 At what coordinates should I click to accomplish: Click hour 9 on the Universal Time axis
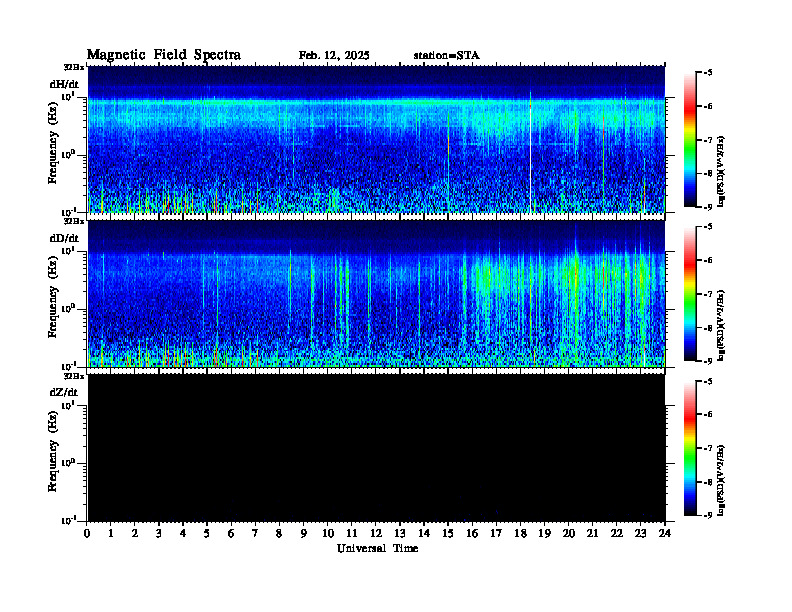coord(304,534)
